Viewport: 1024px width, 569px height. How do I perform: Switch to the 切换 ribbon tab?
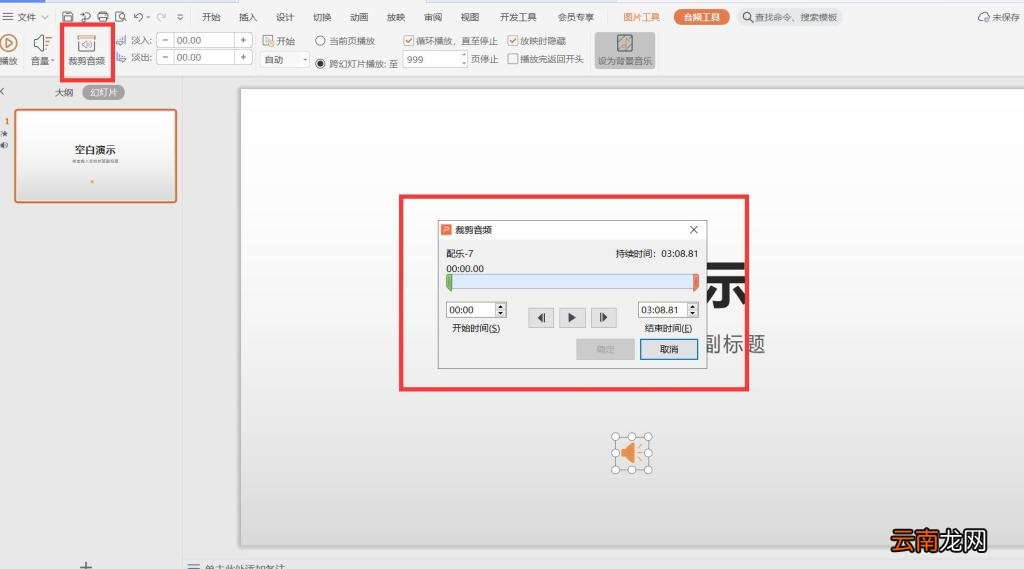click(x=322, y=17)
